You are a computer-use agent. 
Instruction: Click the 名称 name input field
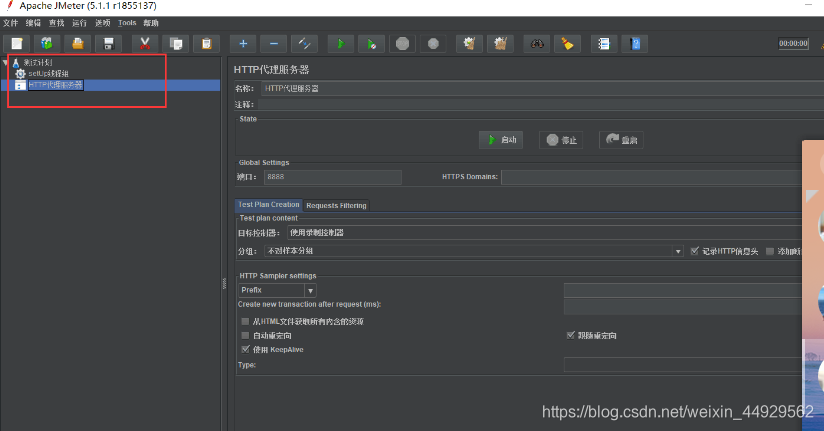(x=542, y=88)
